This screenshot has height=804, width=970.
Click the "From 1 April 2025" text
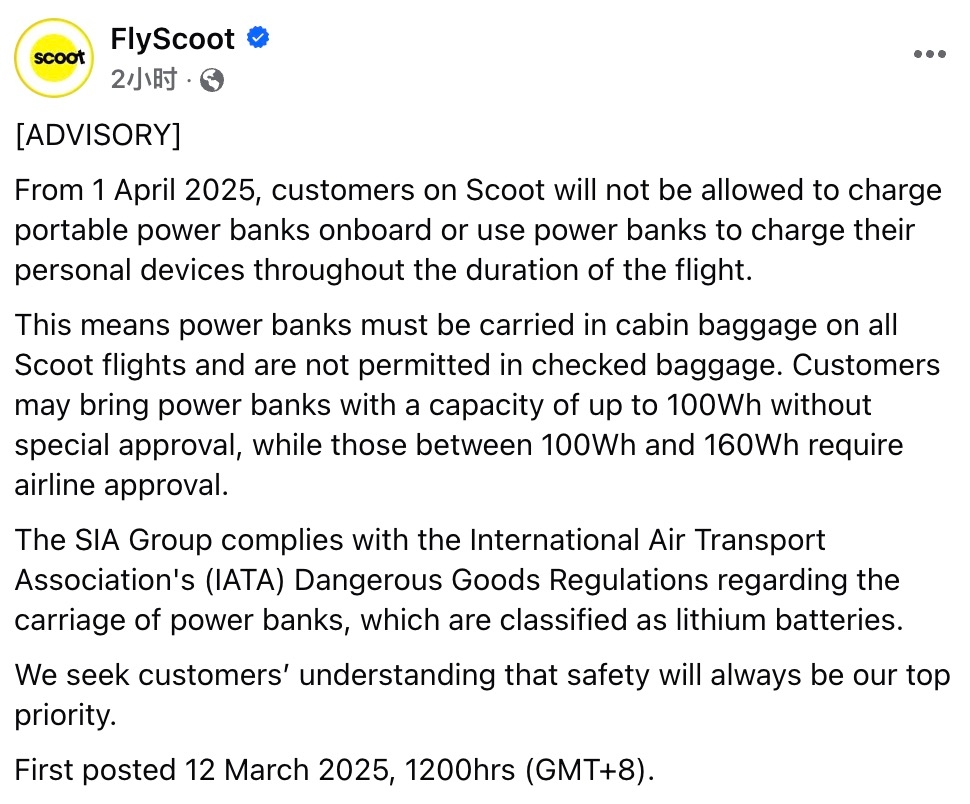[135, 190]
